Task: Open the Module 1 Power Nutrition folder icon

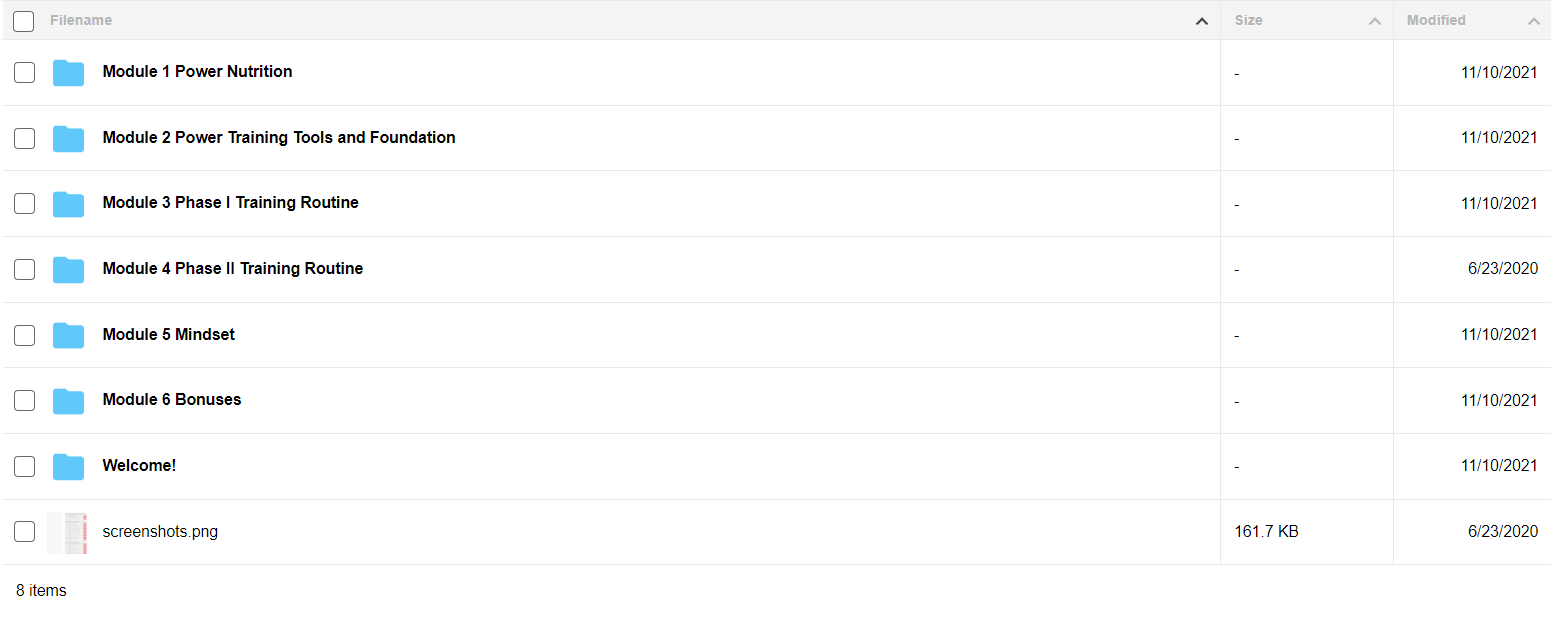Action: pyautogui.click(x=68, y=72)
